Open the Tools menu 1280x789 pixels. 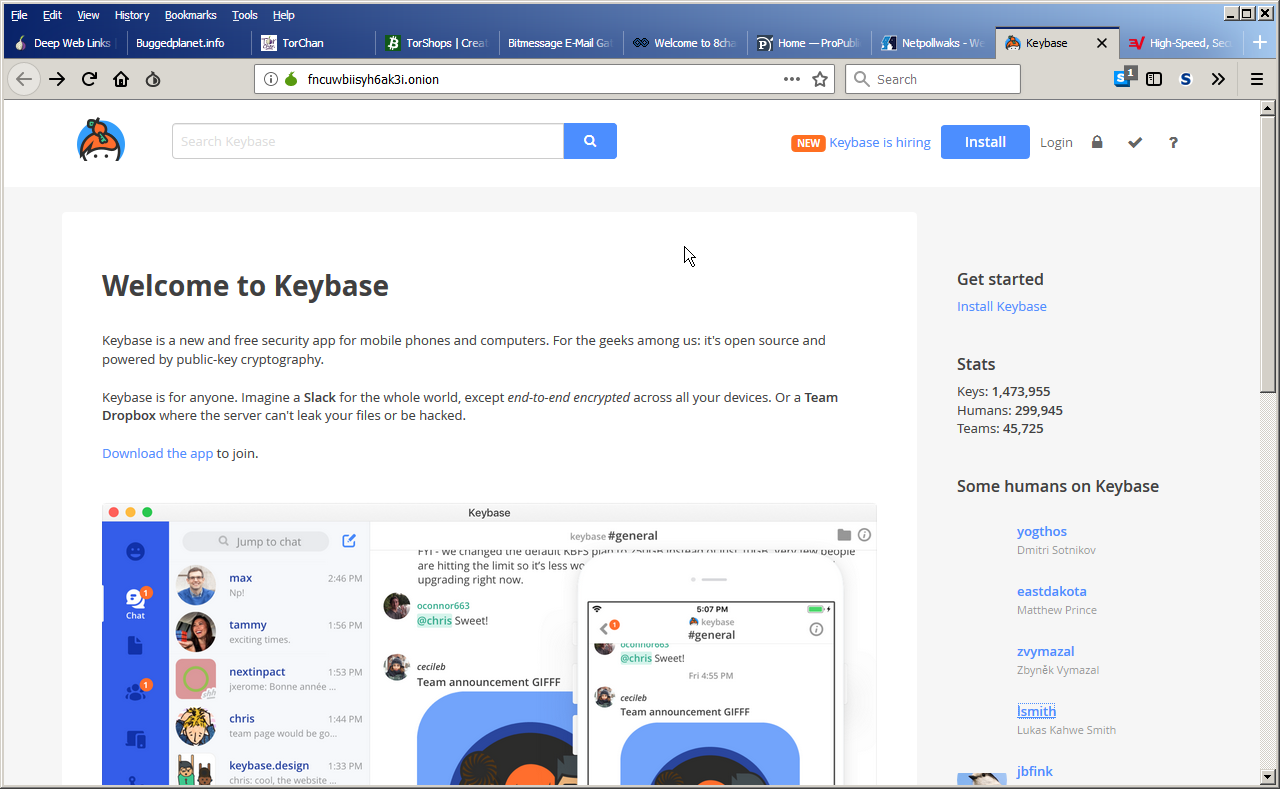(x=245, y=15)
